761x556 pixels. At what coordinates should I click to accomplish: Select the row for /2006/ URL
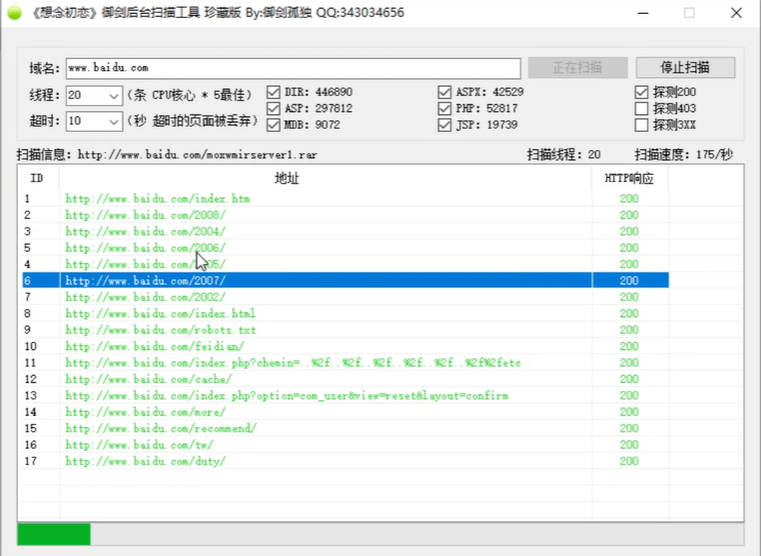[346, 248]
